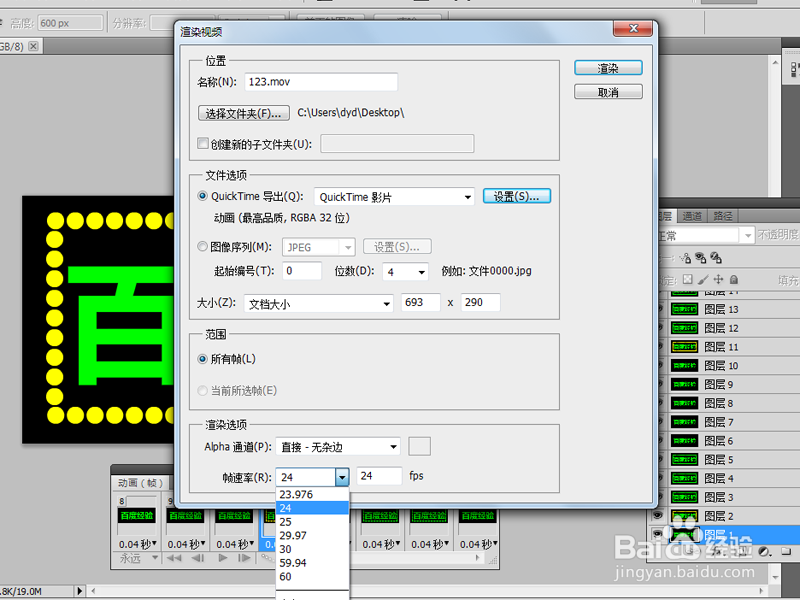The image size is (800, 600).
Task: Choose 59.94 frame rate option
Action: [x=312, y=563]
